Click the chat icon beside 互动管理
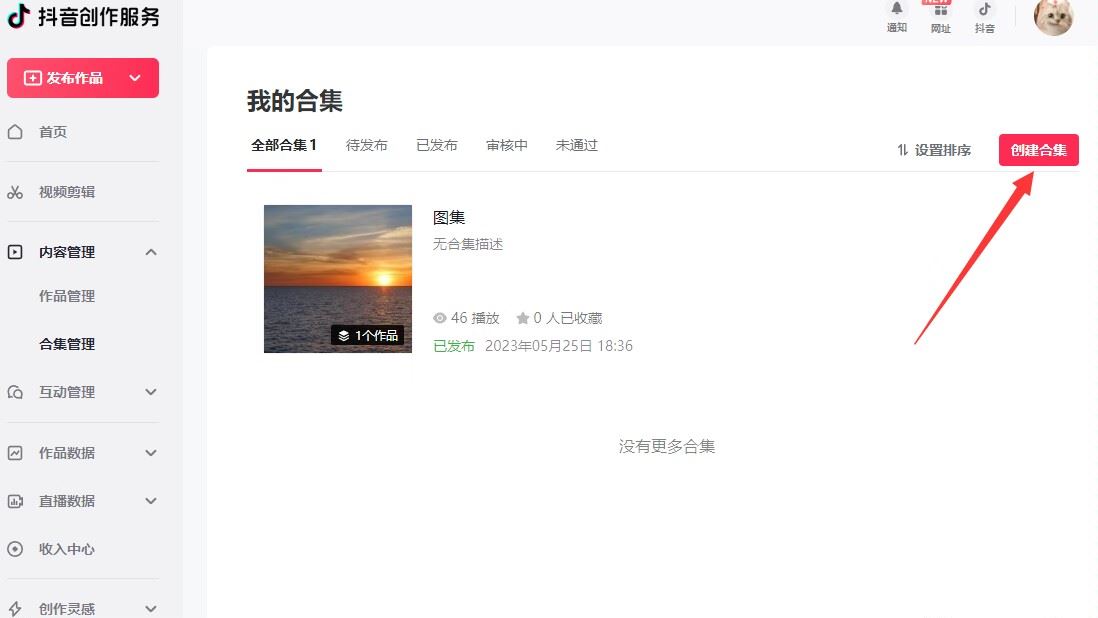Screen dimensions: 1098x618 (x=15, y=392)
